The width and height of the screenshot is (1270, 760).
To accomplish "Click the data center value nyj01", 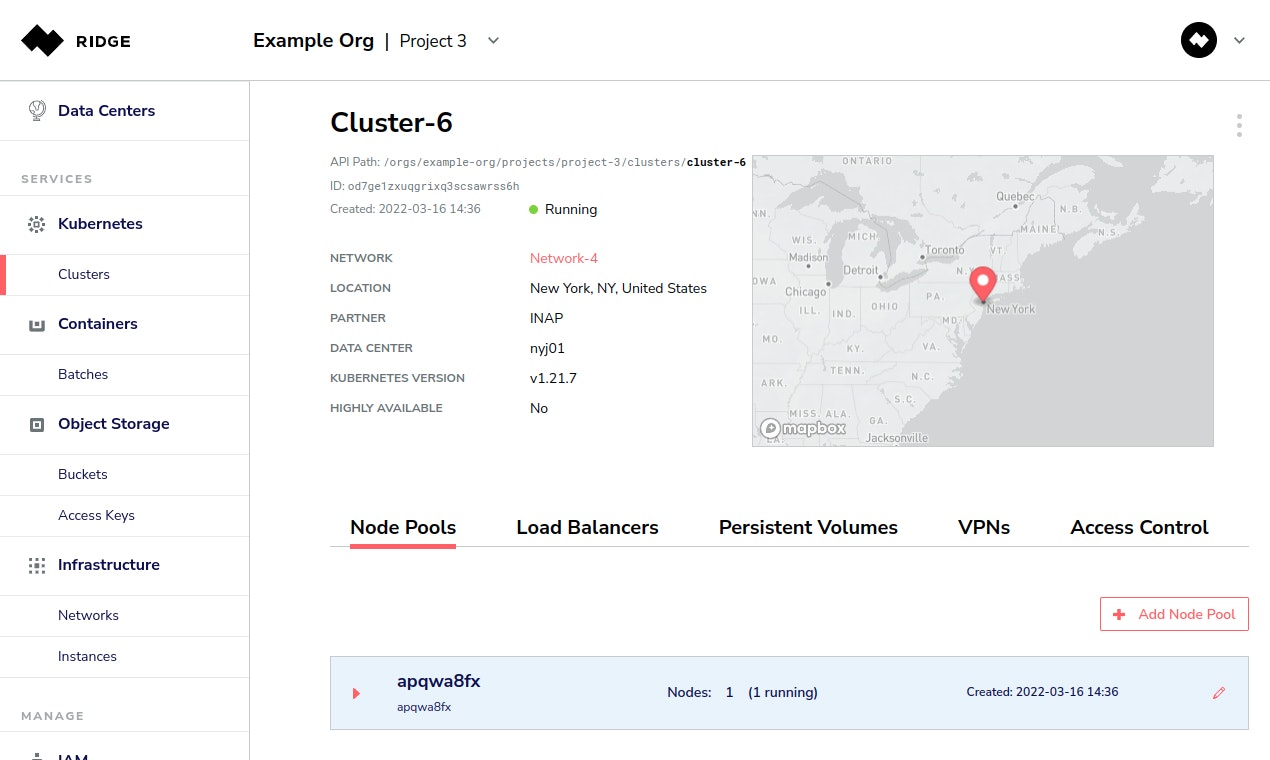I will tap(548, 348).
